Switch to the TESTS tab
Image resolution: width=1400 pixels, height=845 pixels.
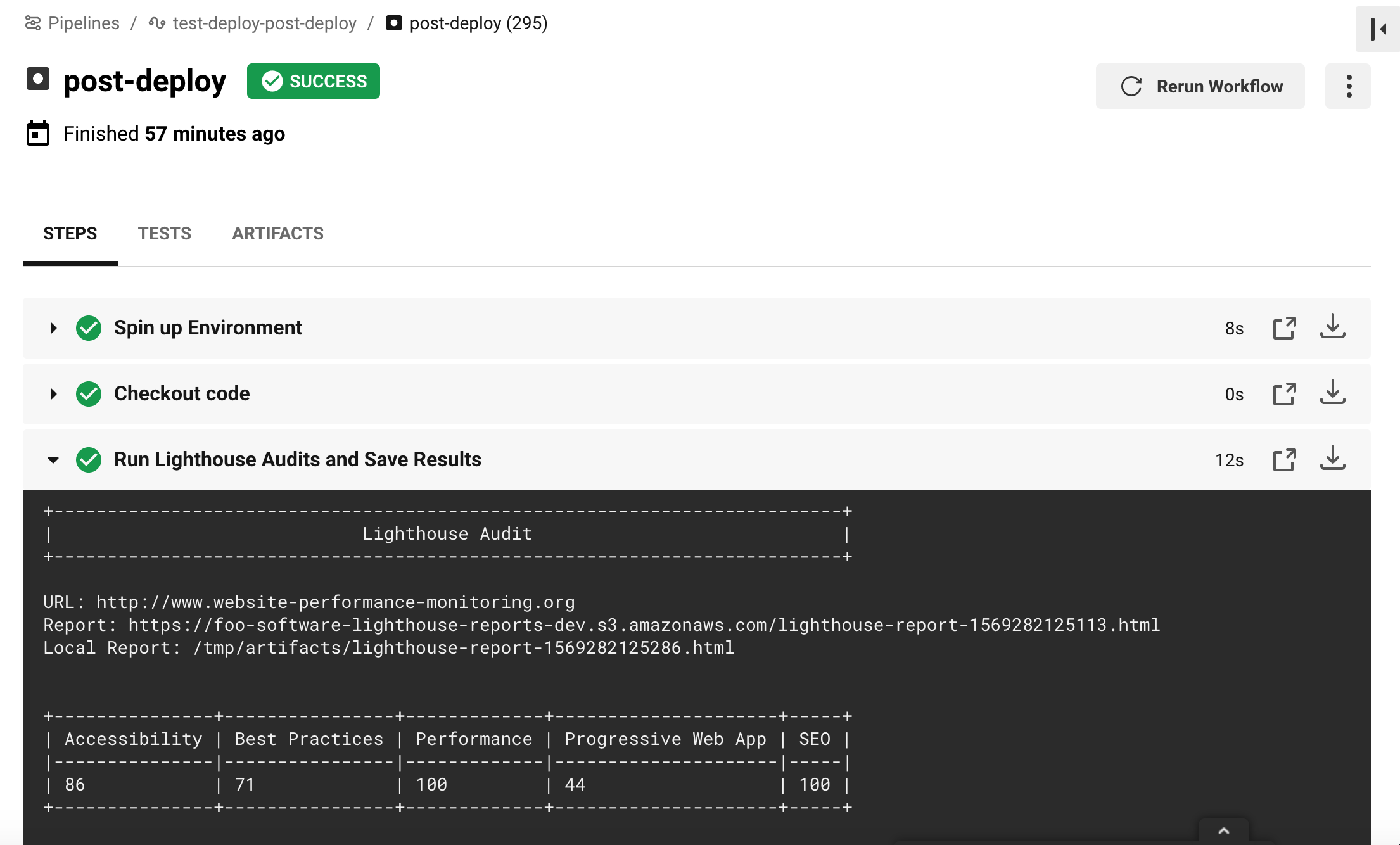point(165,234)
